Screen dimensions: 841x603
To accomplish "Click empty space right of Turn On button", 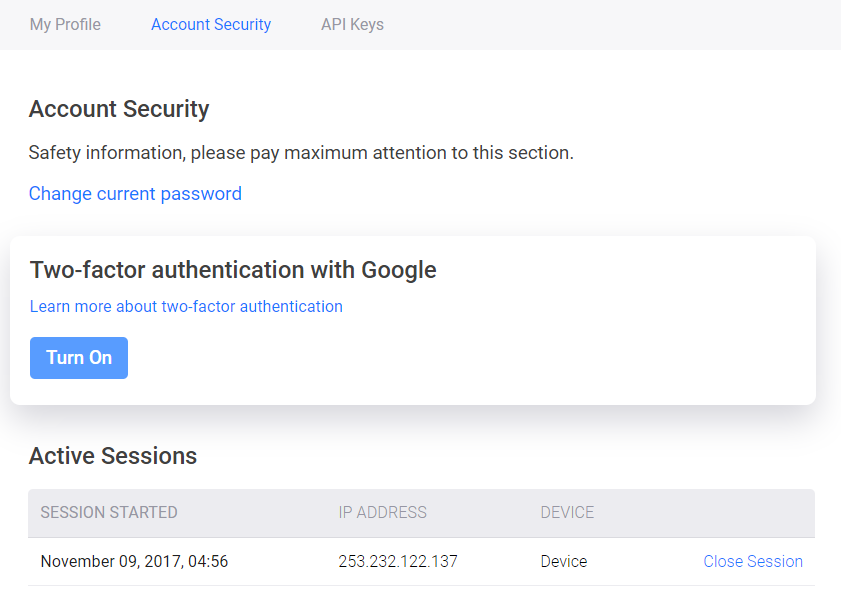I will (x=450, y=358).
